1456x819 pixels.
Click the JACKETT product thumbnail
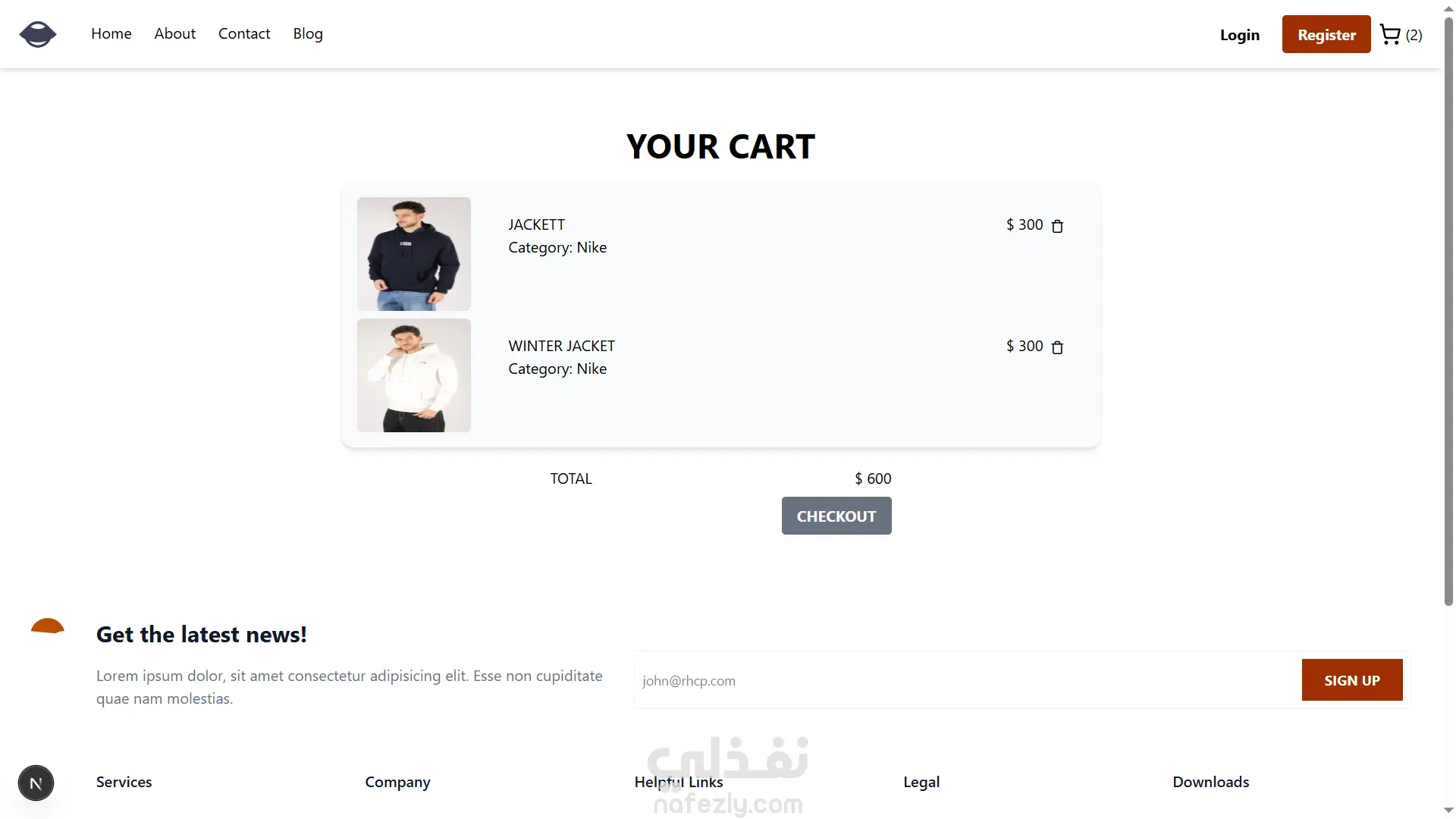point(413,254)
